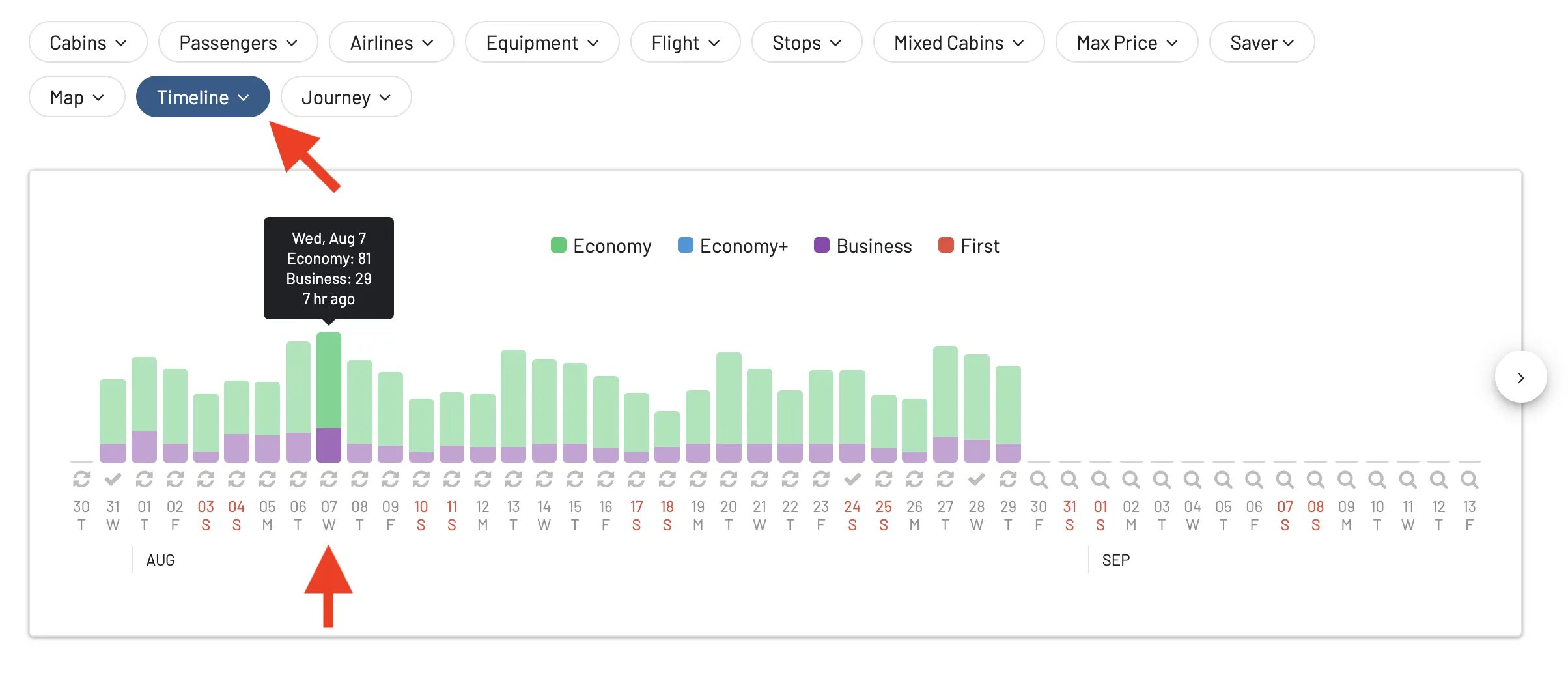The height and width of the screenshot is (675, 1568).
Task: Click the checkmark icon above 31 W
Action: click(113, 480)
